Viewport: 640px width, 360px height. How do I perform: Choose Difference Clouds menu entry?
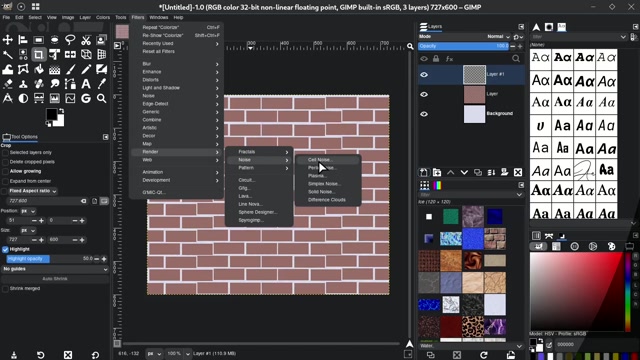328,200
